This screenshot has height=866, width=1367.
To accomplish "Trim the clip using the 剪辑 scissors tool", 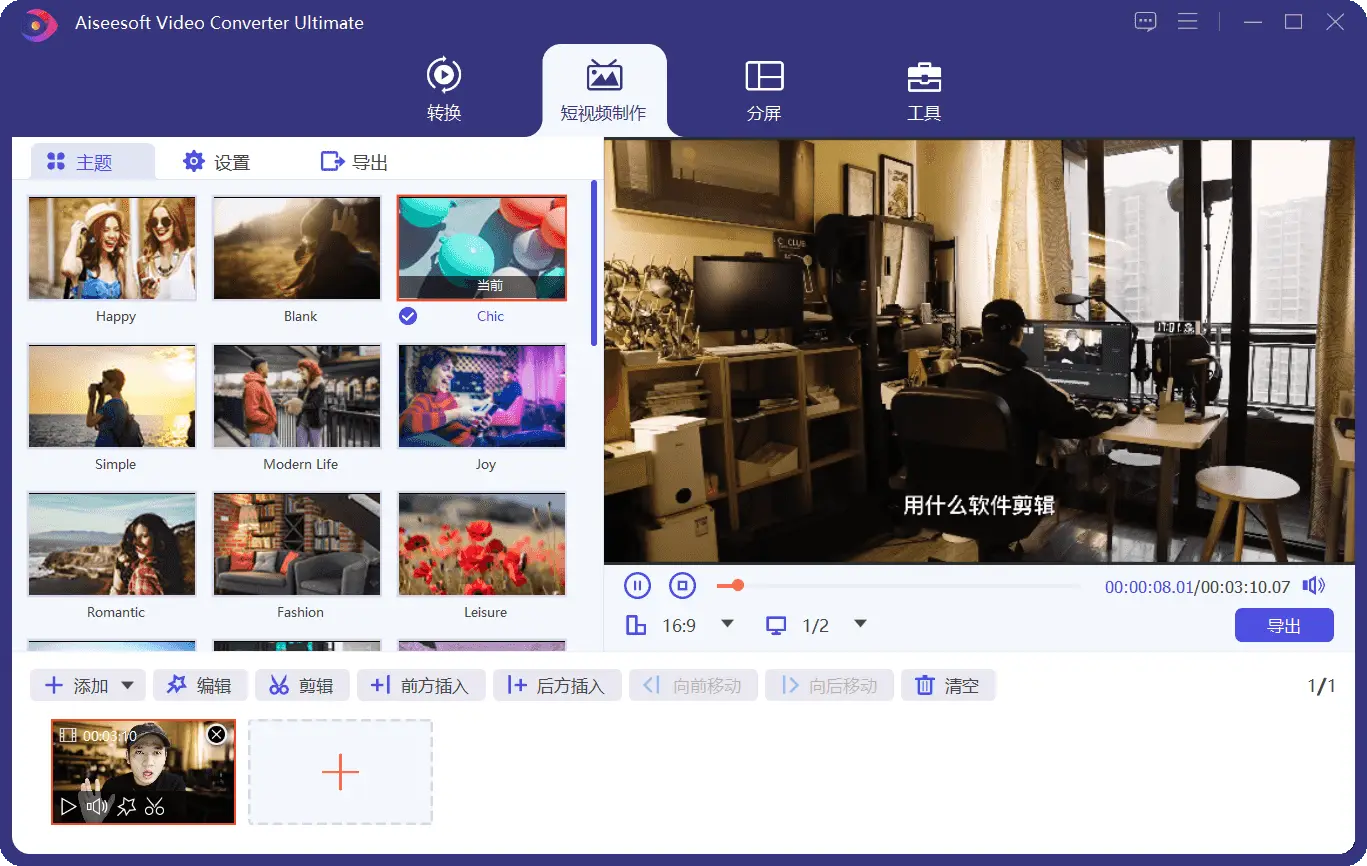I will pos(302,685).
